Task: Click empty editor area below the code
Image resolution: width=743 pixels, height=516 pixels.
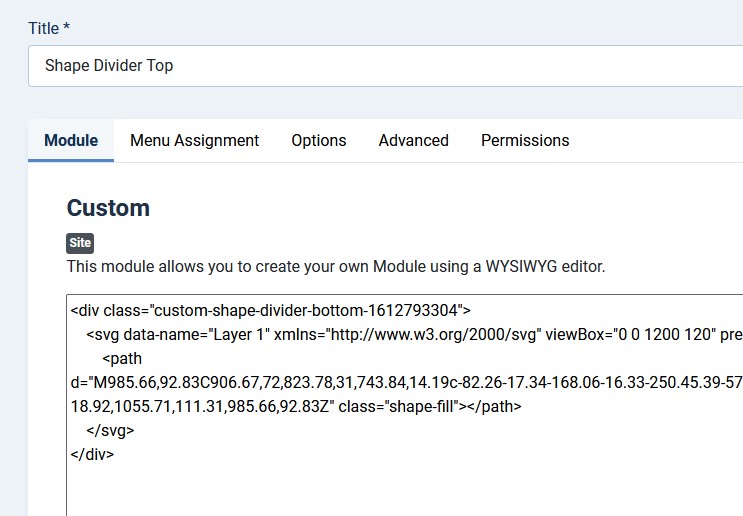Action: pyautogui.click(x=405, y=490)
